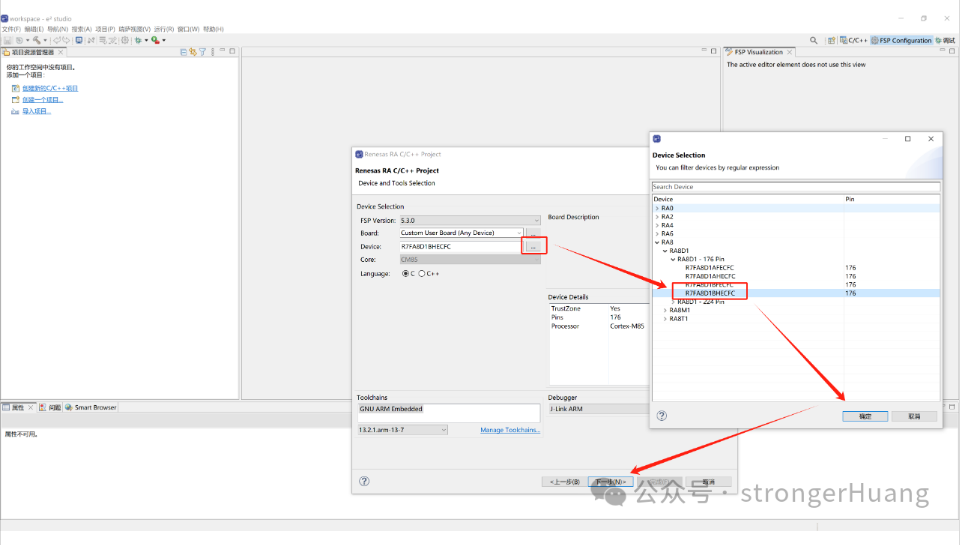
Task: Open the 窗口(W) menu
Action: pyautogui.click(x=188, y=29)
